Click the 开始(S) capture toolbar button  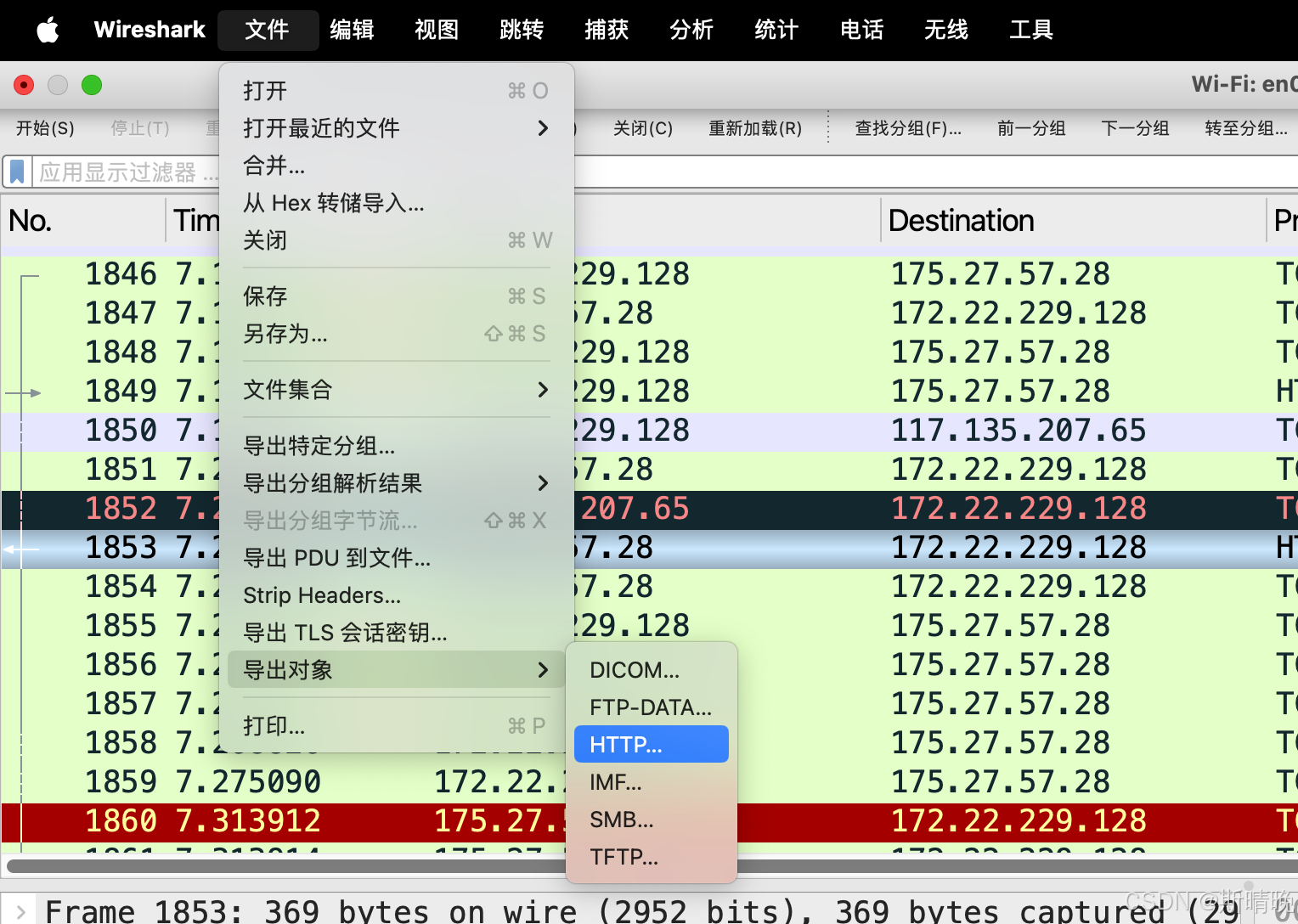point(45,128)
